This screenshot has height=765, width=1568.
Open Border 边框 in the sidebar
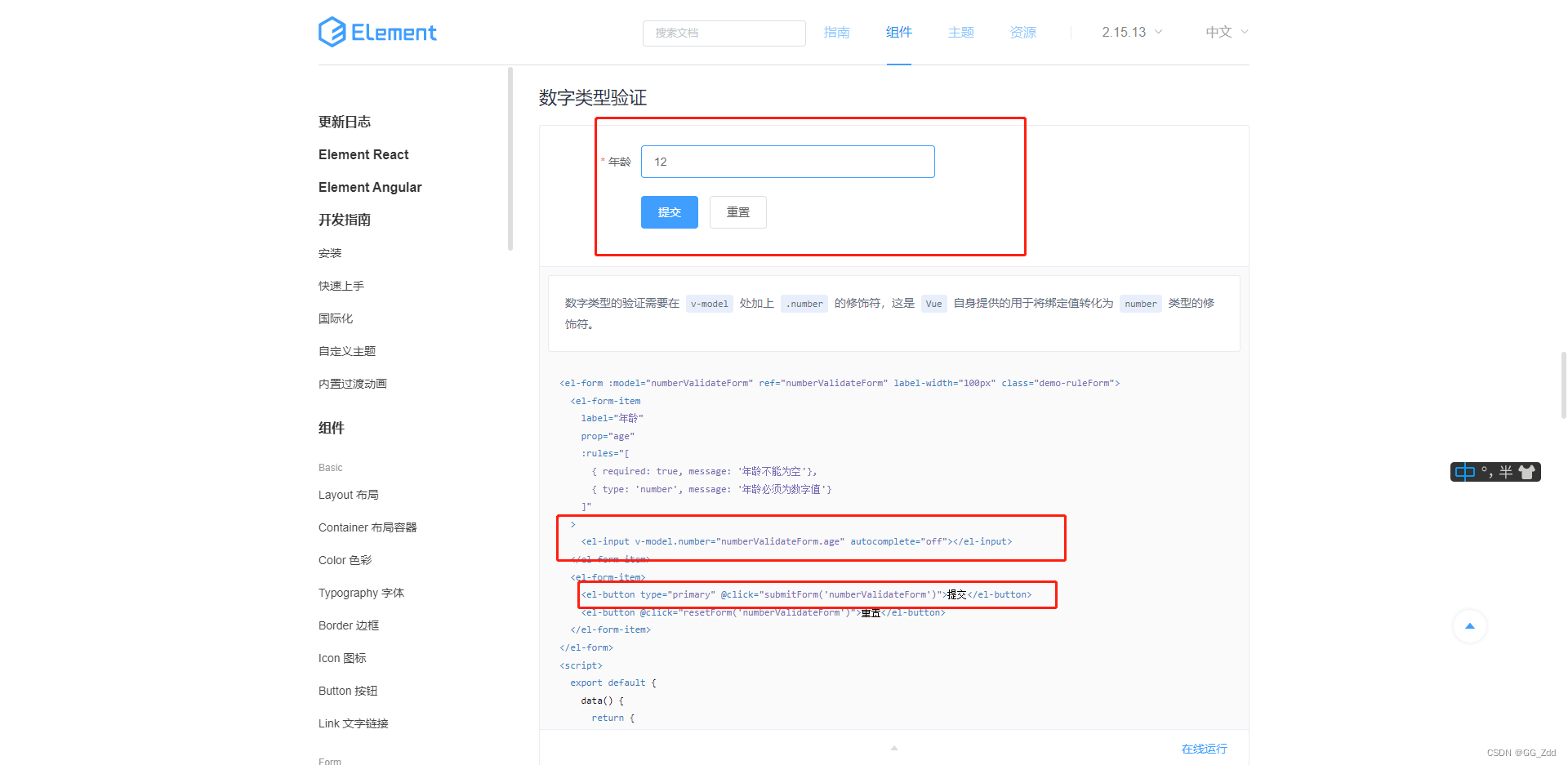349,625
